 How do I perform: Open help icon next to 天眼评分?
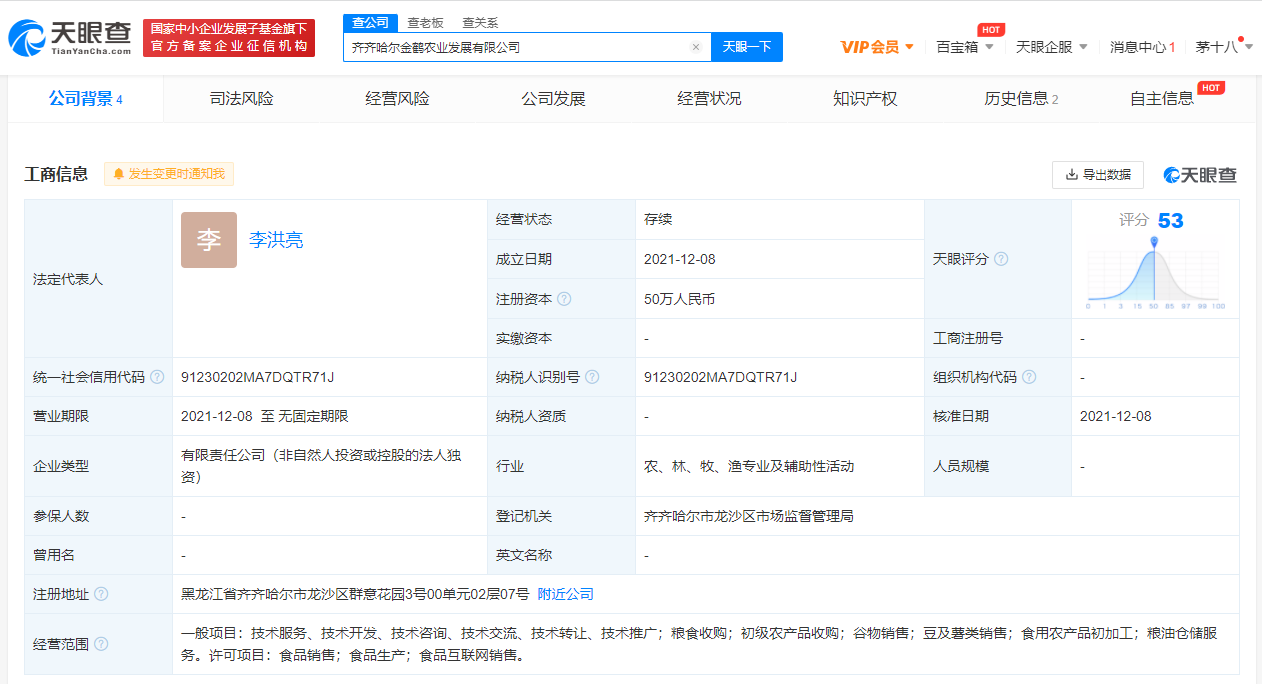pos(1001,259)
